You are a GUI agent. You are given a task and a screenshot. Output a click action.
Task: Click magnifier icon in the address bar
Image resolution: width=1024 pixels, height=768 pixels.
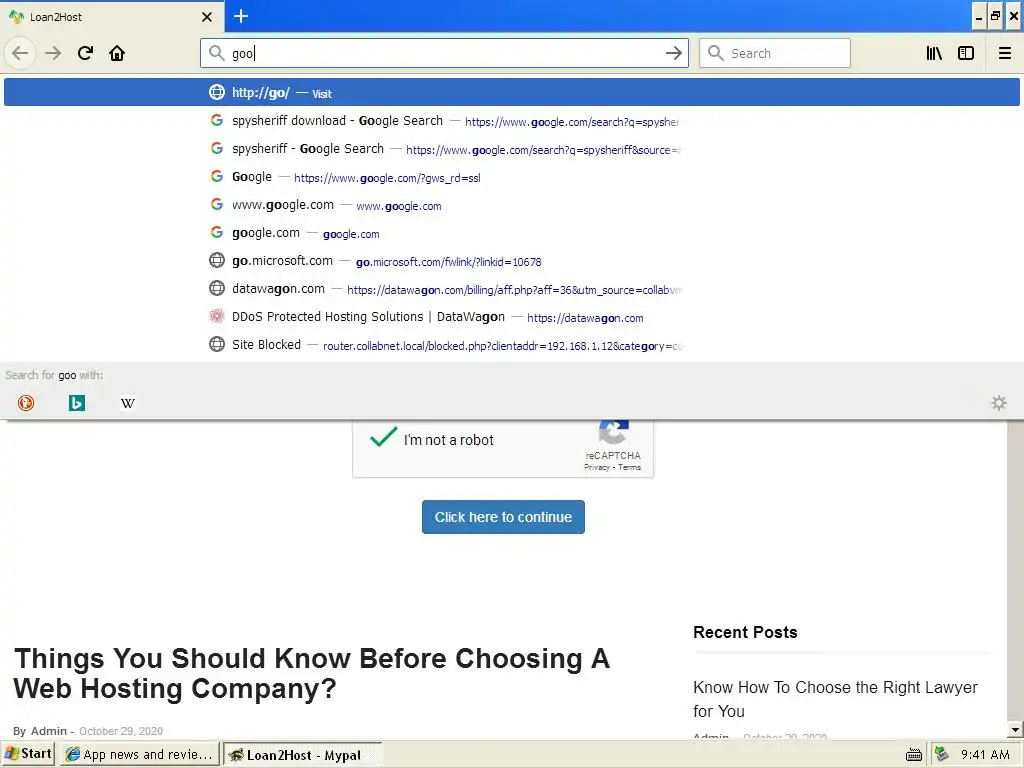(216, 53)
